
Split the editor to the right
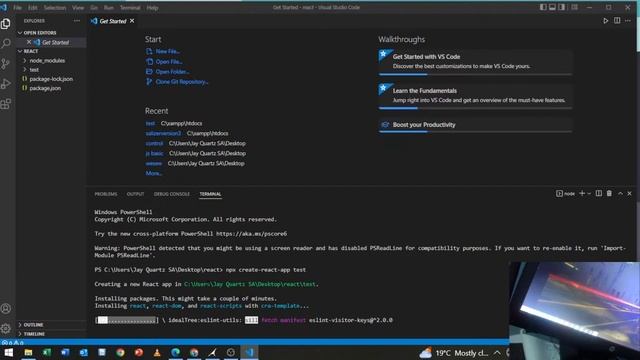617,21
